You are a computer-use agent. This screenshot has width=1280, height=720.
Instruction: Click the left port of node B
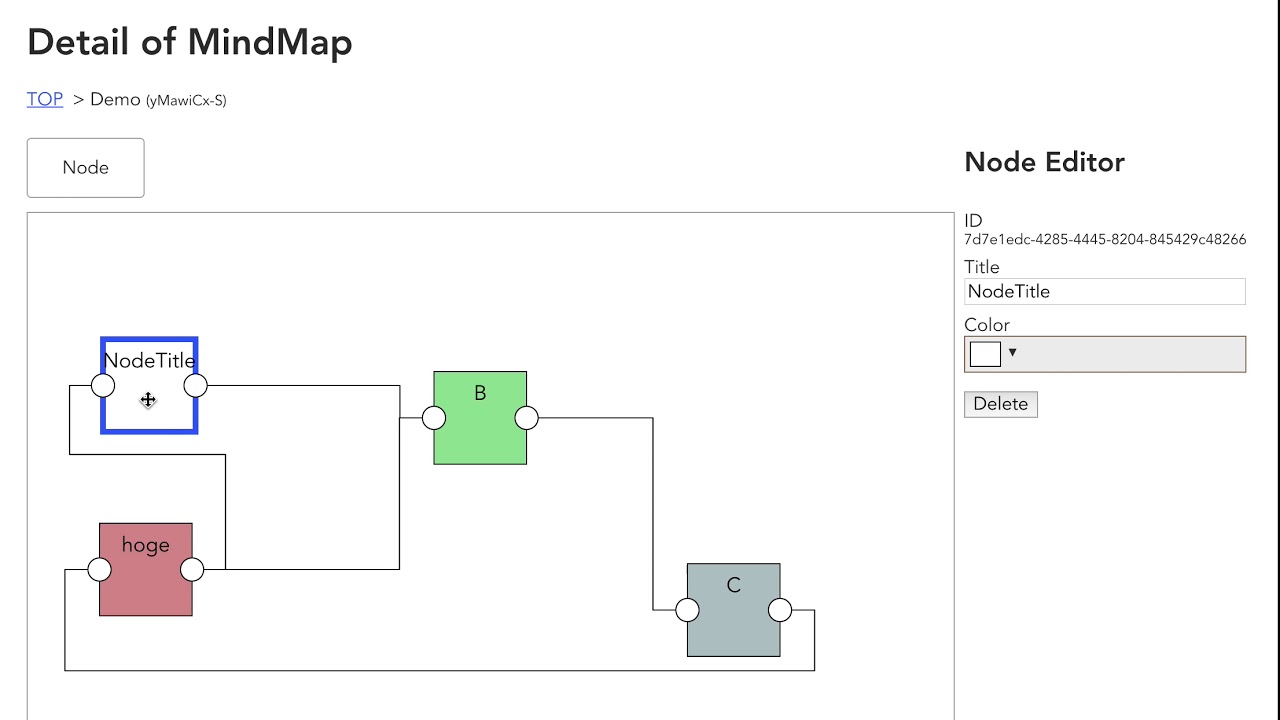coord(434,418)
